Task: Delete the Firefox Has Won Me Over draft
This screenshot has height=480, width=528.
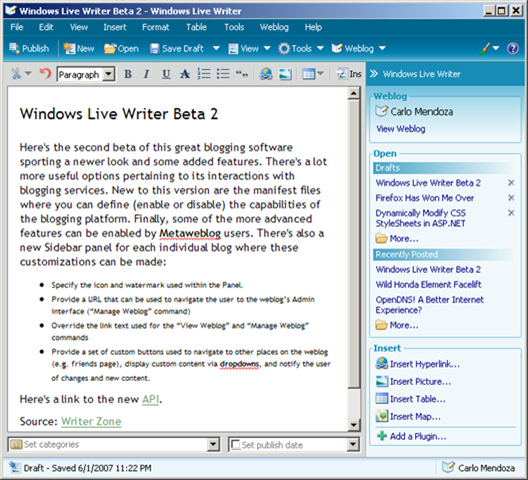Action: [x=511, y=198]
